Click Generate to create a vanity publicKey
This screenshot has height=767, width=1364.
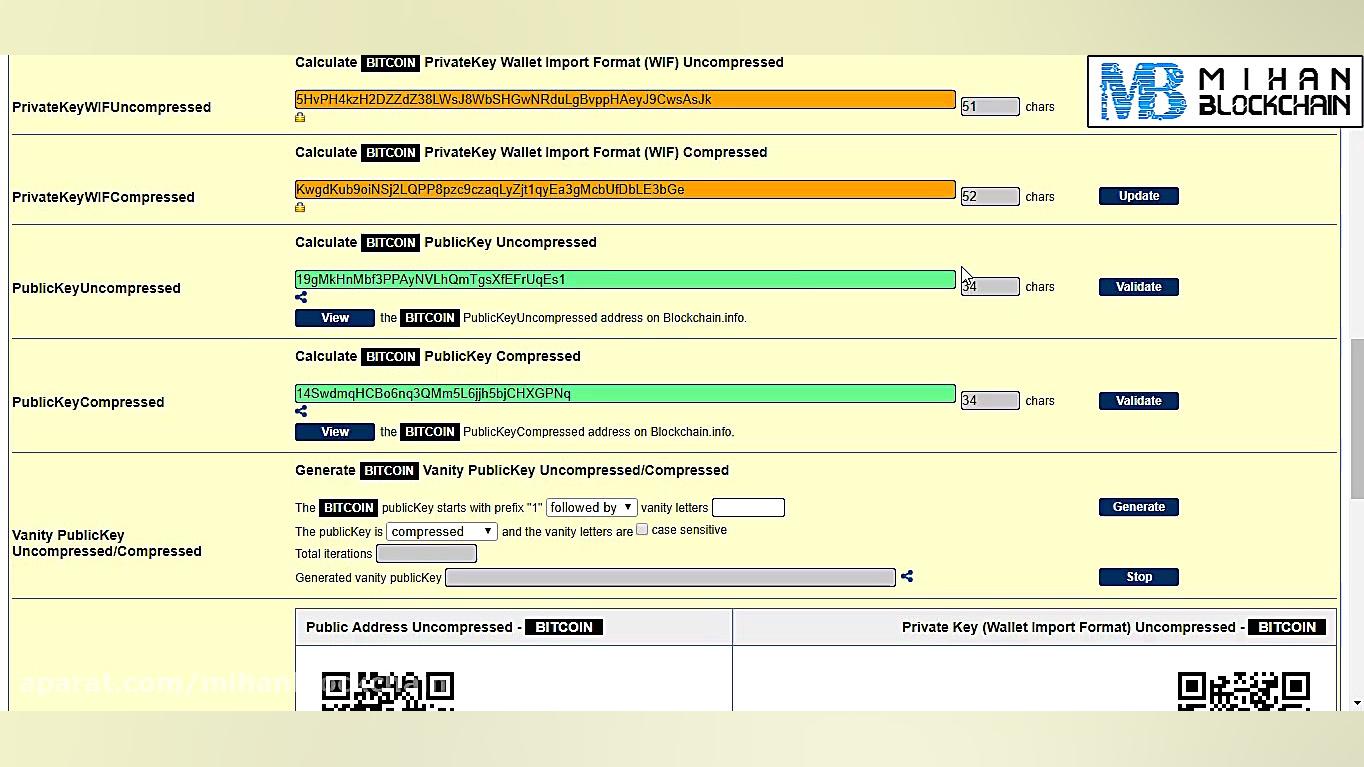point(1139,507)
